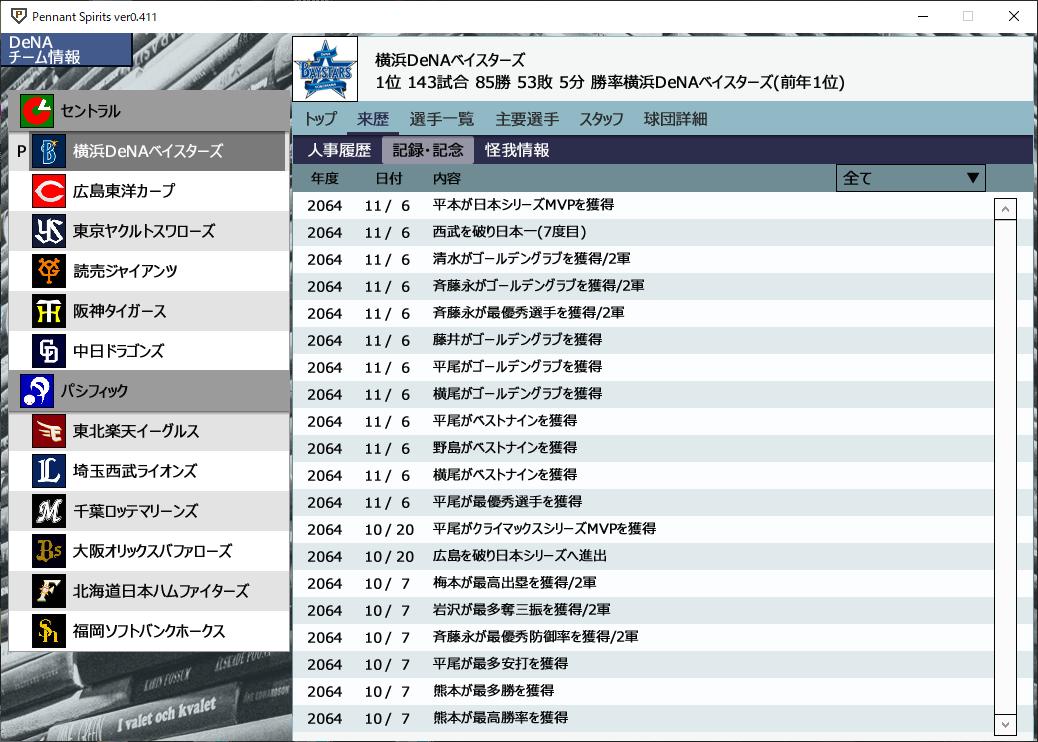The width and height of the screenshot is (1038, 742).
Task: Select row 岩沢が最多奪三振を獲得/2軍
Action: point(642,610)
